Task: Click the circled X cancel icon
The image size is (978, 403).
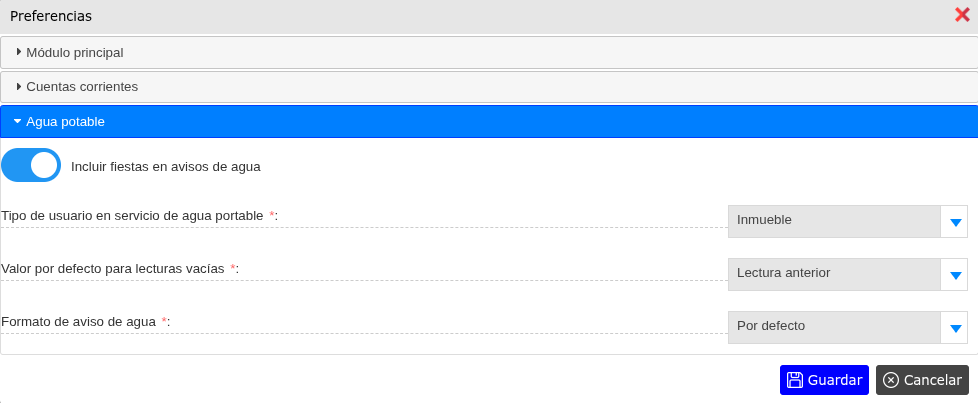Action: coord(890,380)
